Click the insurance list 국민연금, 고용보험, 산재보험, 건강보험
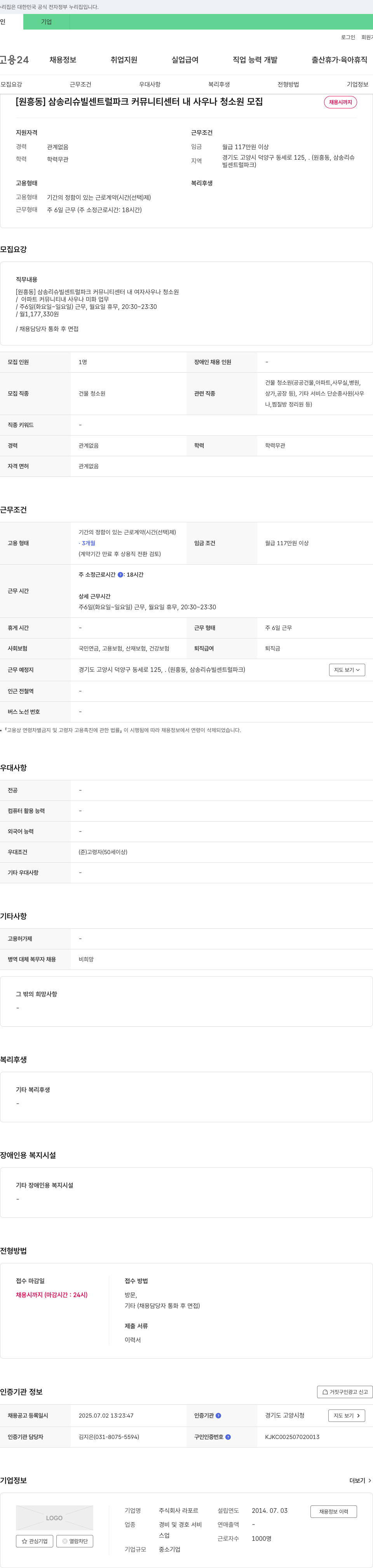This screenshot has height=1568, width=373. tap(124, 649)
